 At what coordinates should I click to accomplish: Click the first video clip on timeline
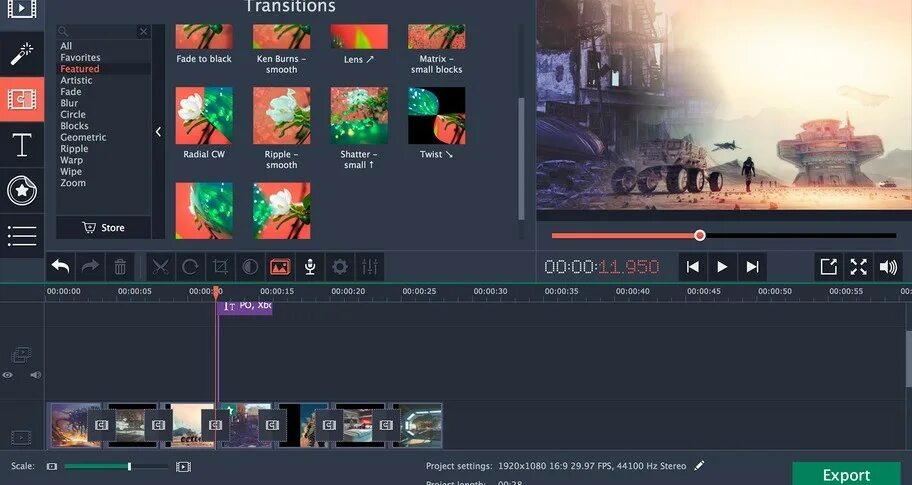(74, 425)
